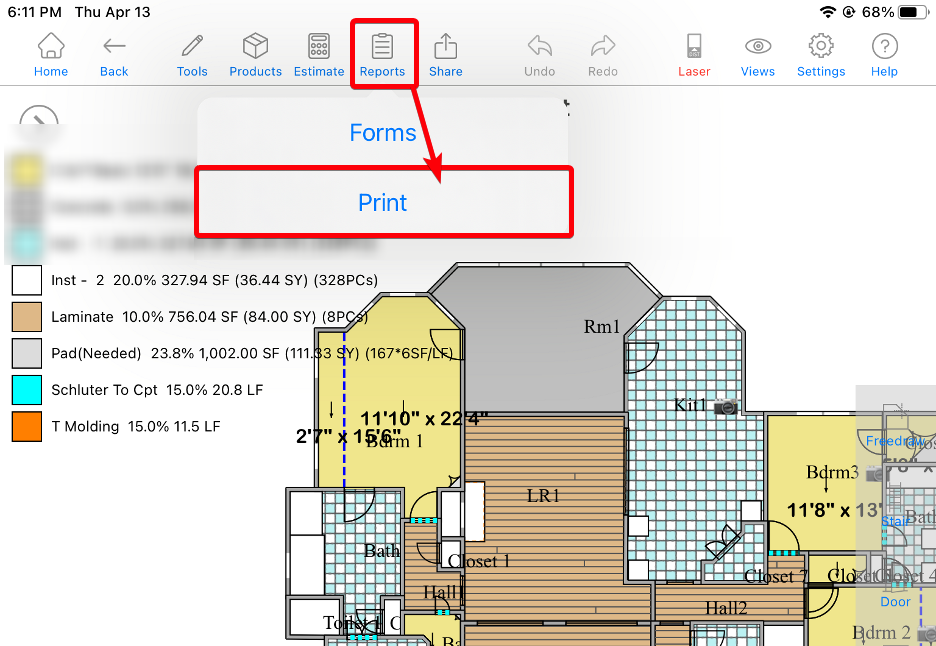Viewport: 936px width, 646px height.
Task: Select the Bdrm 1 room label
Action: (x=395, y=441)
